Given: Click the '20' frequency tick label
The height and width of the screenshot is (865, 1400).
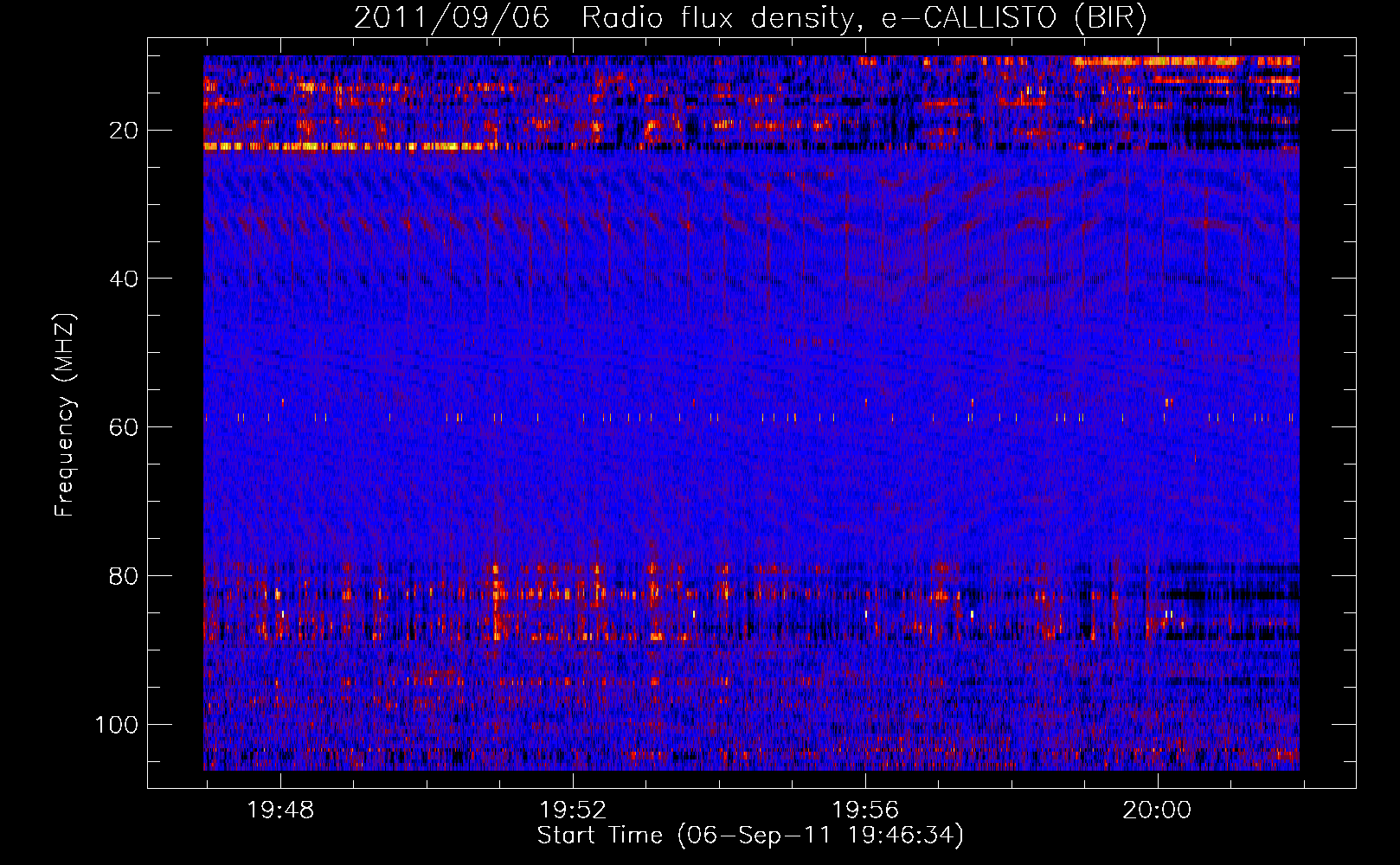Looking at the screenshot, I should 124,131.
